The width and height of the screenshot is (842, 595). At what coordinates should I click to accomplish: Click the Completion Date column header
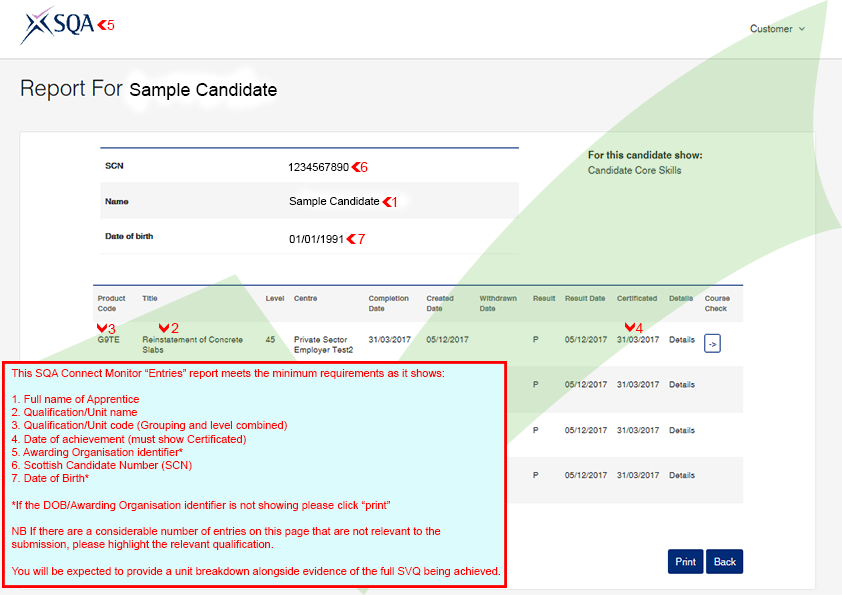[x=388, y=303]
